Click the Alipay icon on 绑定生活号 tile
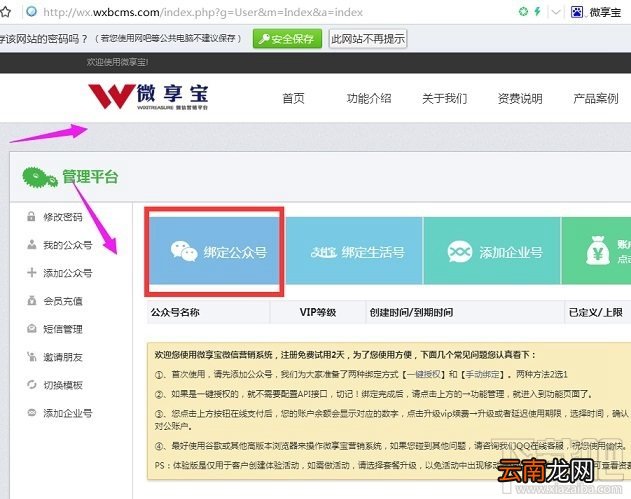This screenshot has width=631, height=499. (323, 252)
